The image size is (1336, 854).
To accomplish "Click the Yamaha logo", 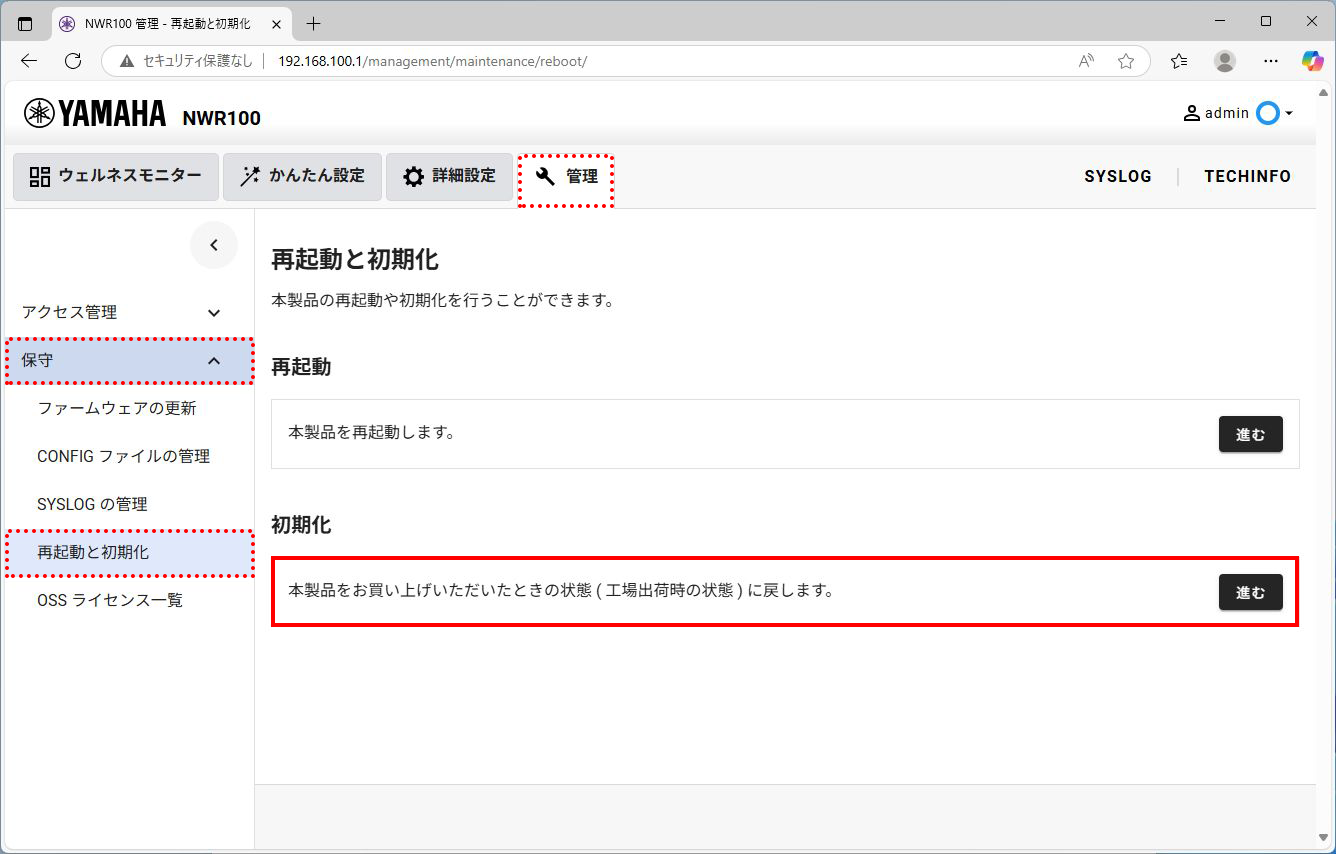I will [x=95, y=114].
